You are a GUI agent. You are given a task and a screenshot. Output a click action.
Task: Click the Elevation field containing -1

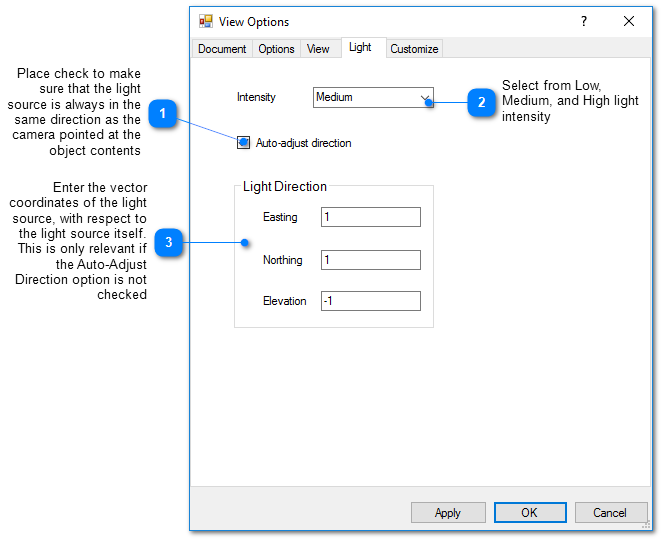point(370,301)
